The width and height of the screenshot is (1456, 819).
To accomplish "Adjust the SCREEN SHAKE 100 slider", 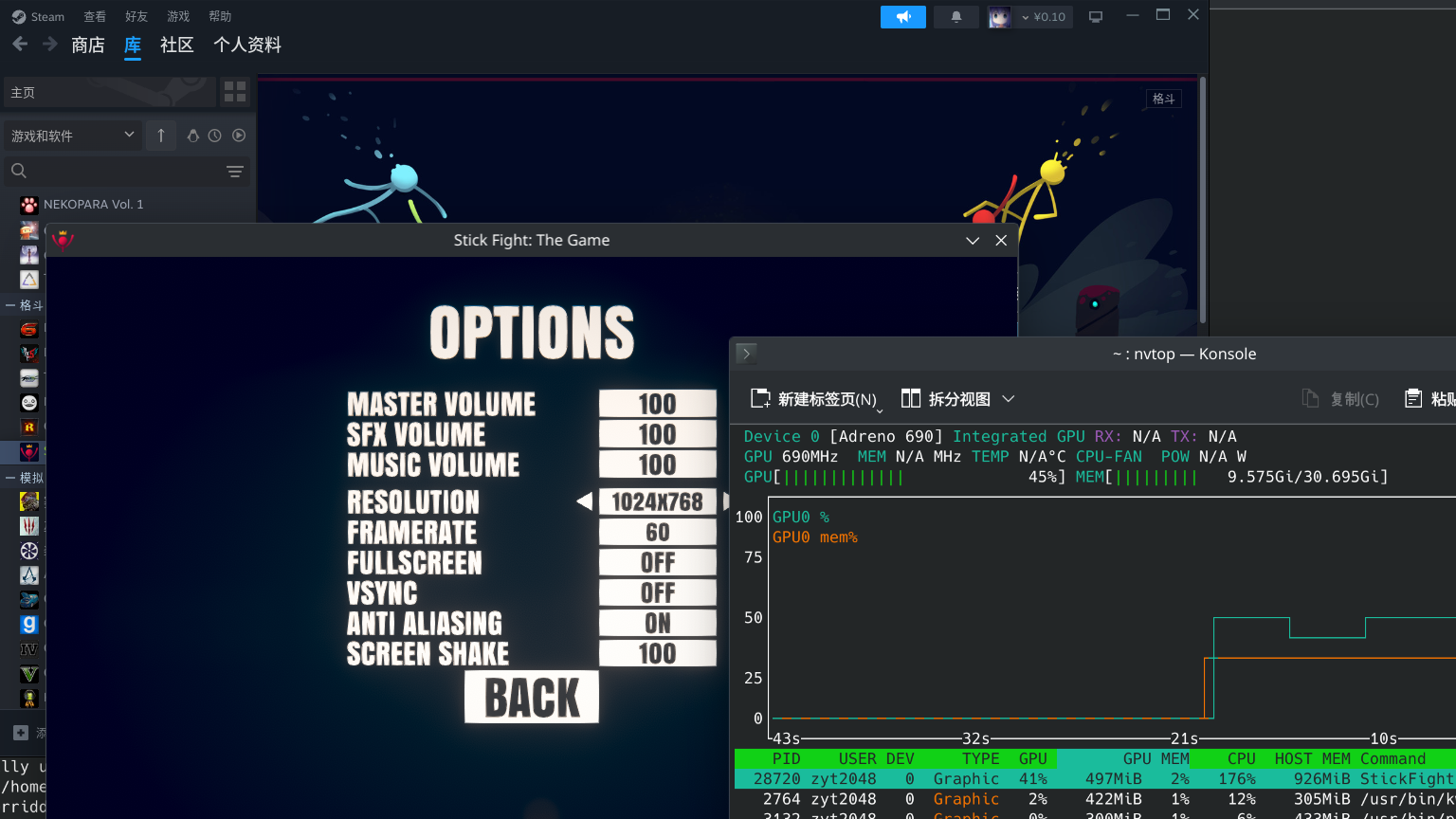I will coord(658,654).
